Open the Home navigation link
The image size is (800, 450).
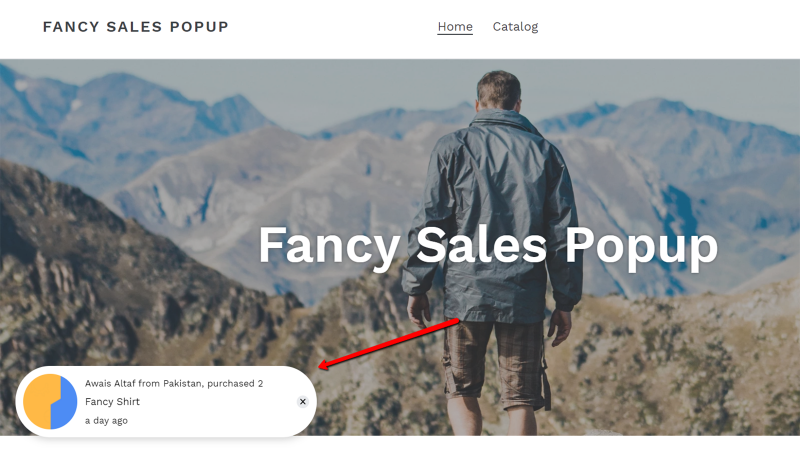(x=455, y=27)
